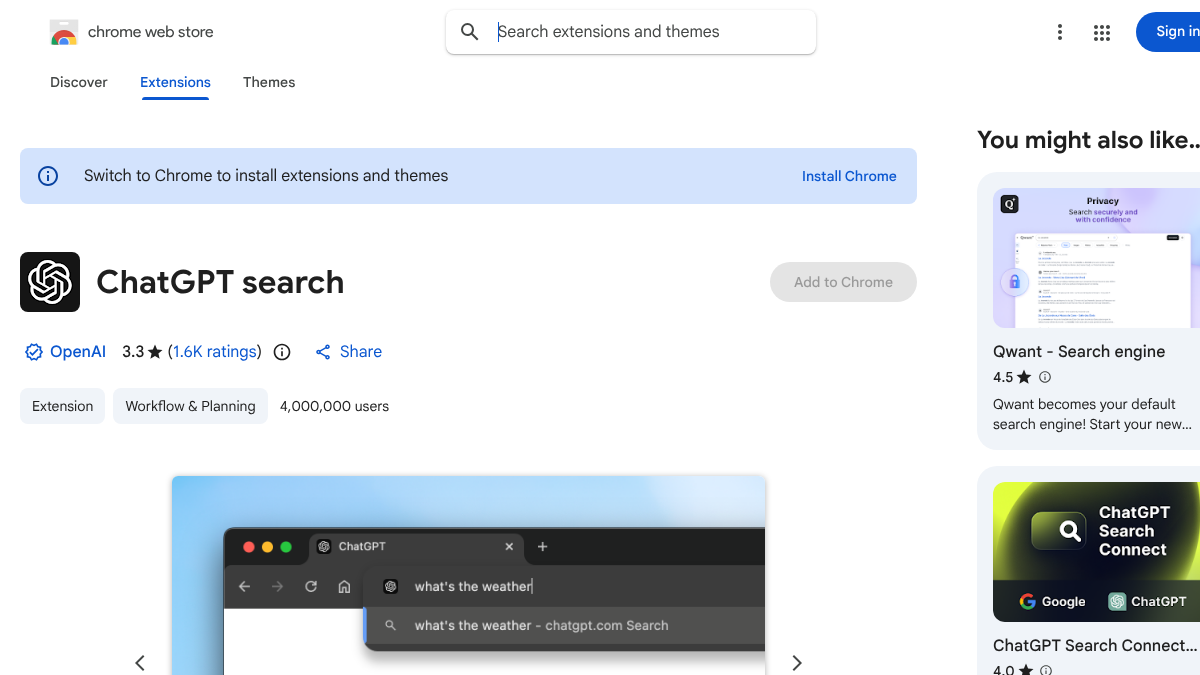Open the 1.6K ratings link
The height and width of the screenshot is (675, 1200).
(215, 352)
